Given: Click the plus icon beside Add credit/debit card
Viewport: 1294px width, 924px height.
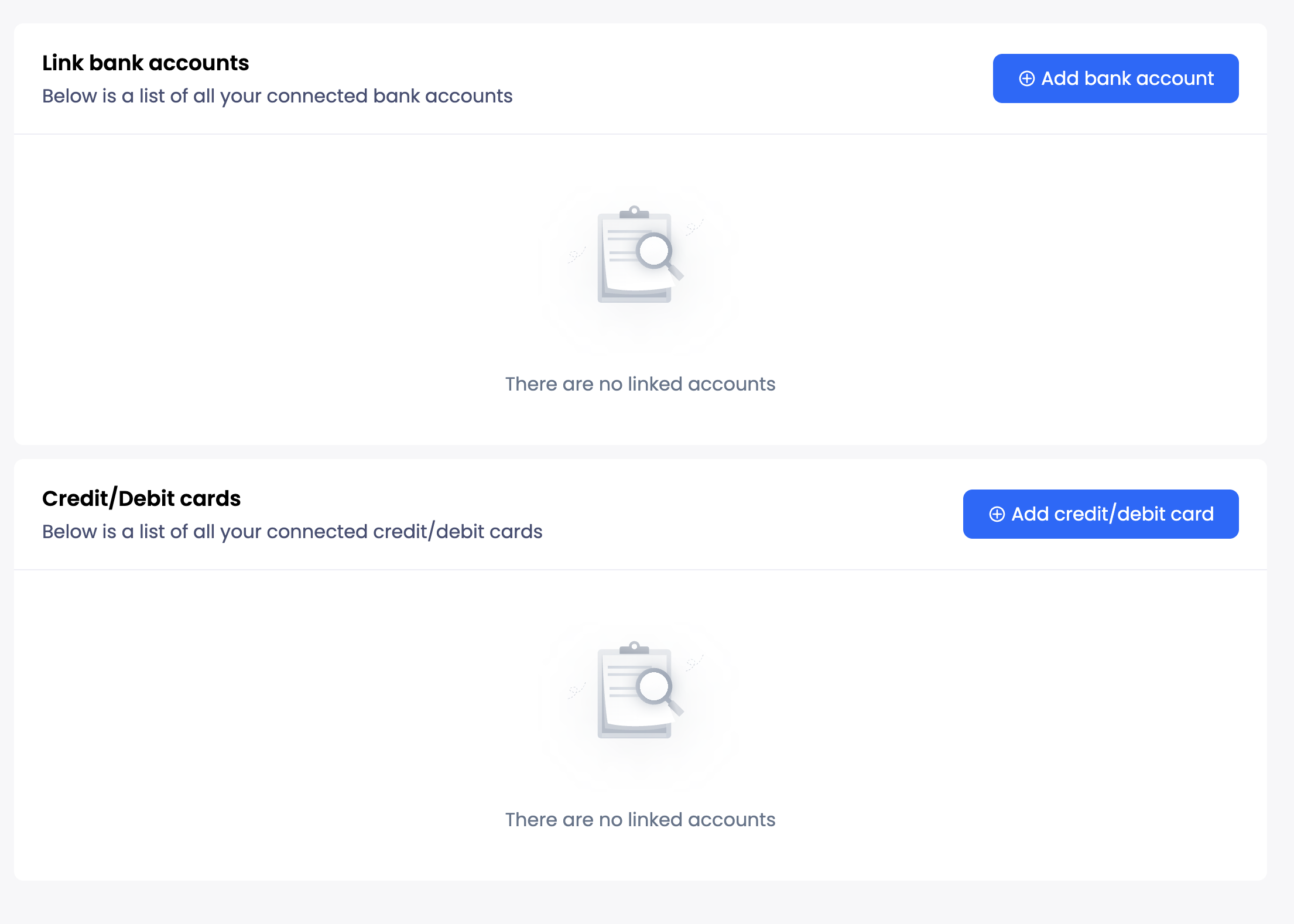Looking at the screenshot, I should pyautogui.click(x=997, y=514).
